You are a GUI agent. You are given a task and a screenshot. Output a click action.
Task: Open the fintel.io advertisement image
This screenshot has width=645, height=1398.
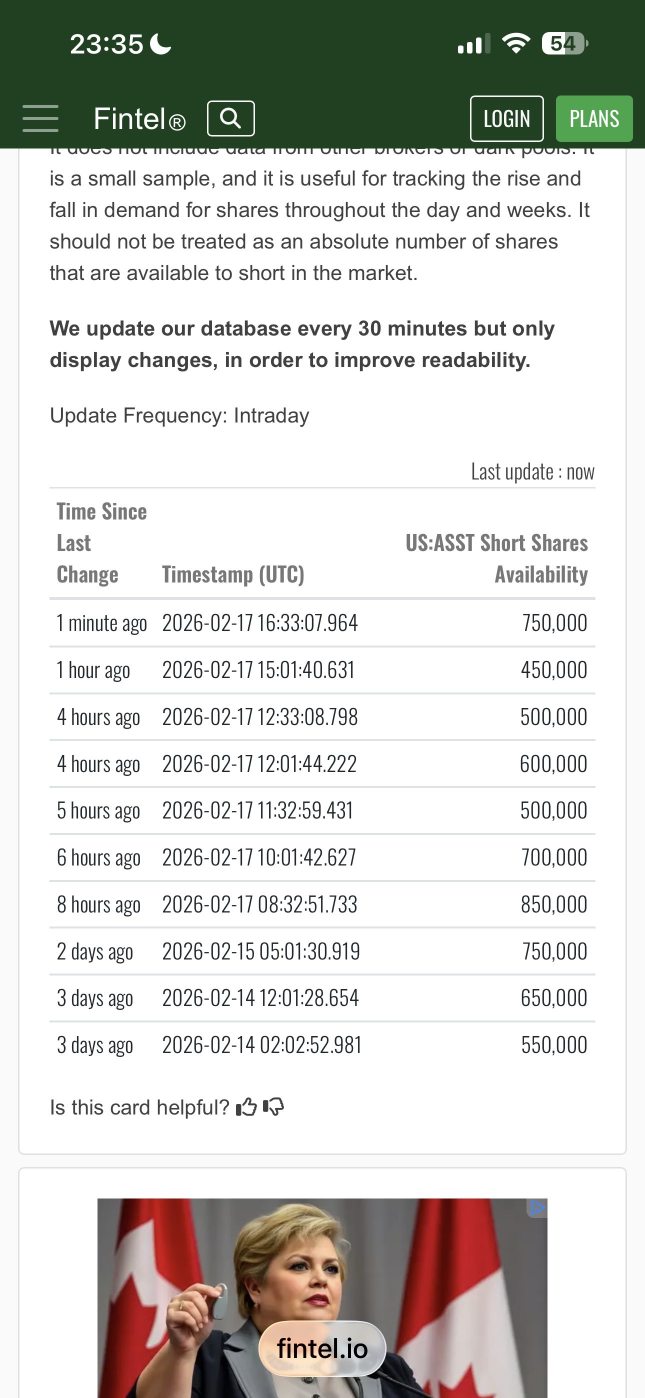(322, 1298)
